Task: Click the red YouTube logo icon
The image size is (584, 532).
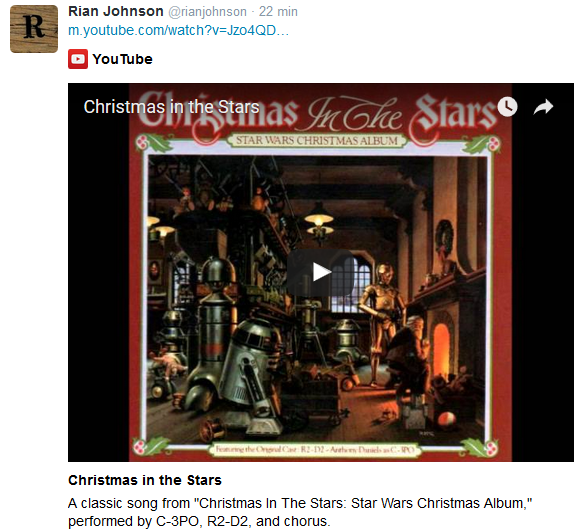Action: (78, 59)
